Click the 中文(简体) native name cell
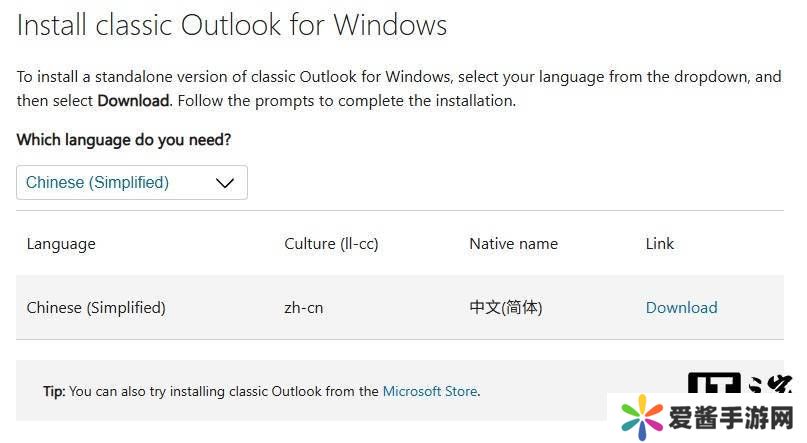Screen dimensions: 807x443 tap(506, 307)
